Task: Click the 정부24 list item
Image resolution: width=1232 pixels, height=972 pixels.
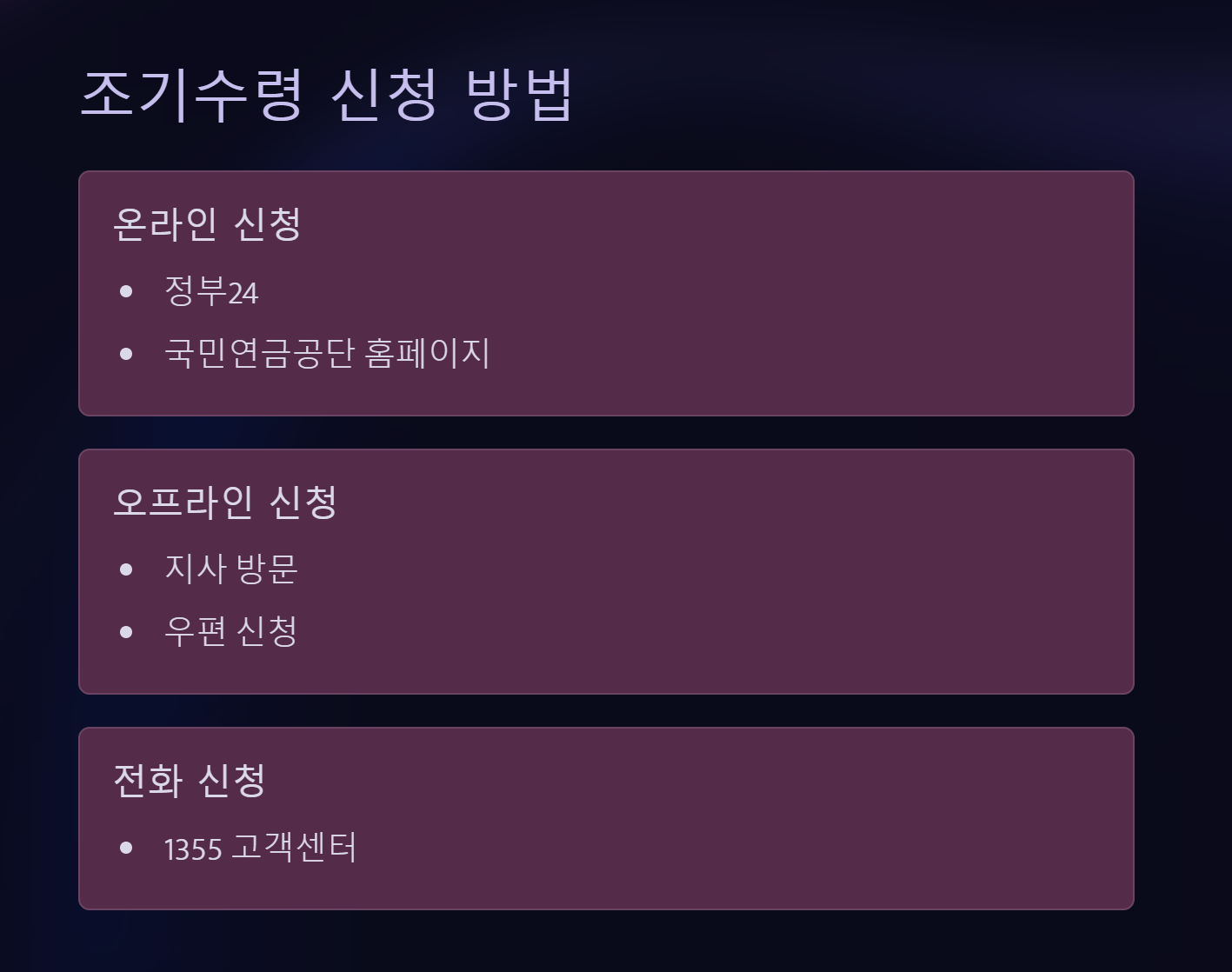Action: click(211, 291)
